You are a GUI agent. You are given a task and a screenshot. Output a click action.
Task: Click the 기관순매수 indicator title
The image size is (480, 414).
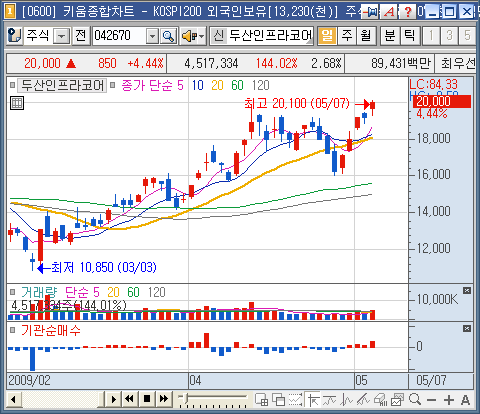(x=51, y=331)
